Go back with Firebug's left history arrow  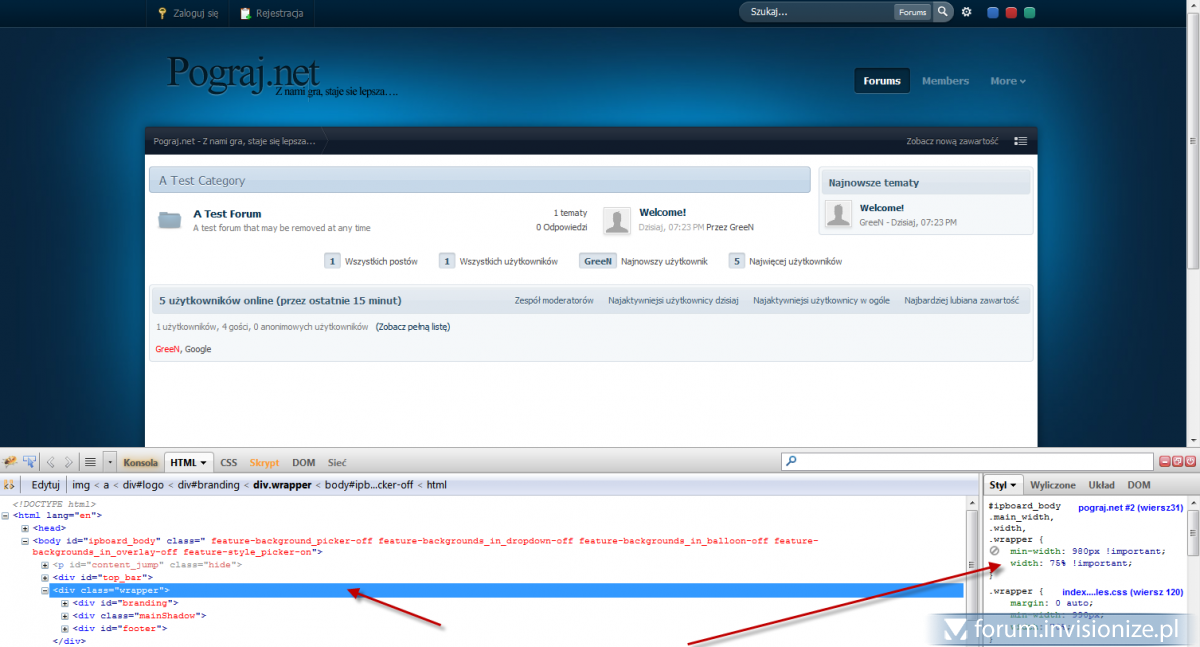coord(51,462)
